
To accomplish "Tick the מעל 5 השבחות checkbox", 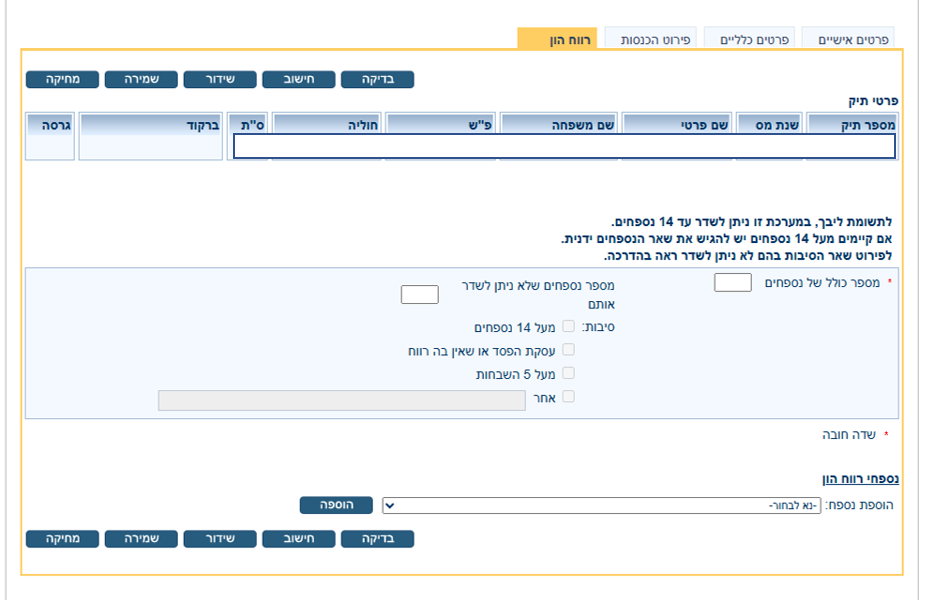I will tap(568, 372).
